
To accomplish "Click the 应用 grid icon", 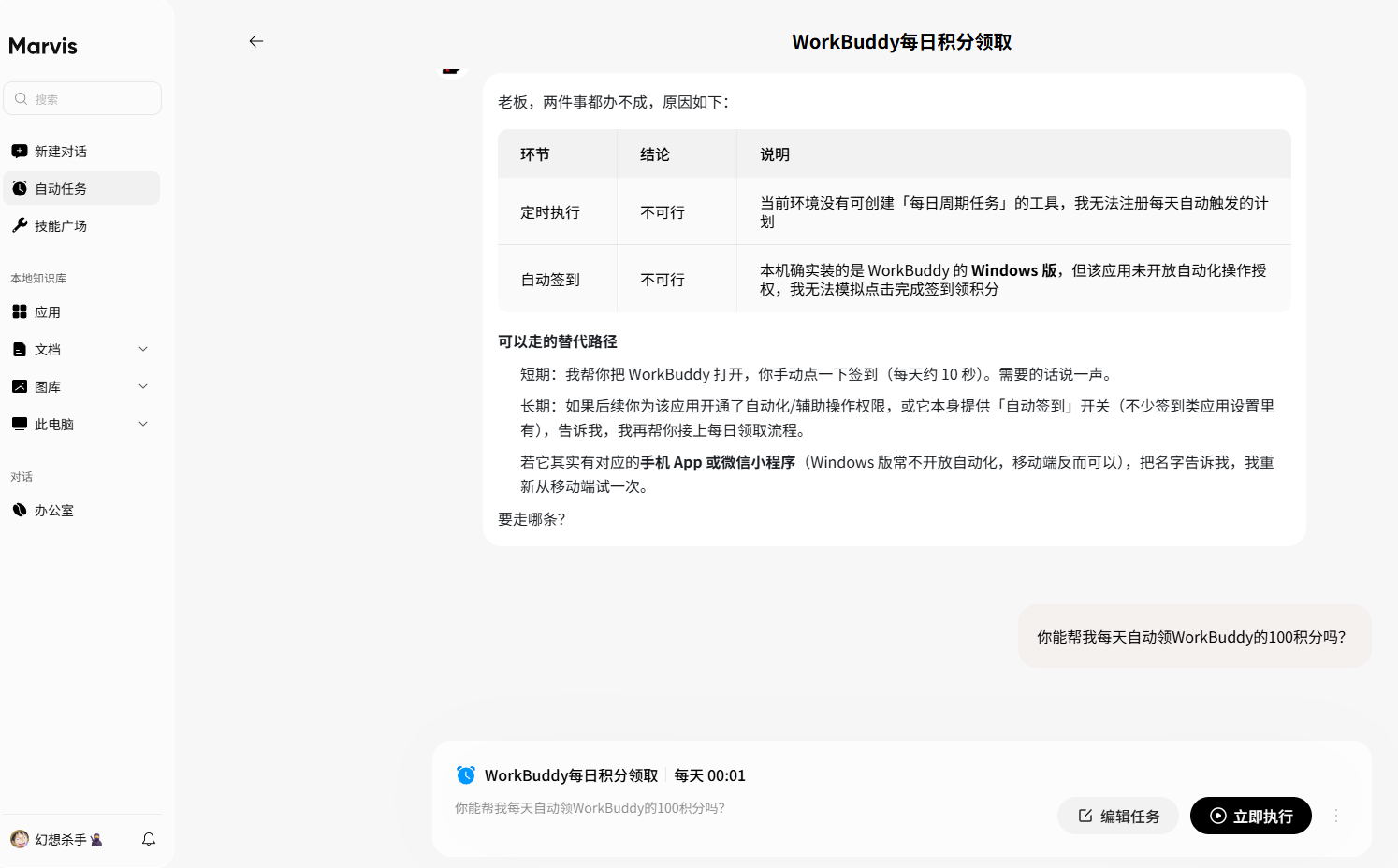I will 20,311.
